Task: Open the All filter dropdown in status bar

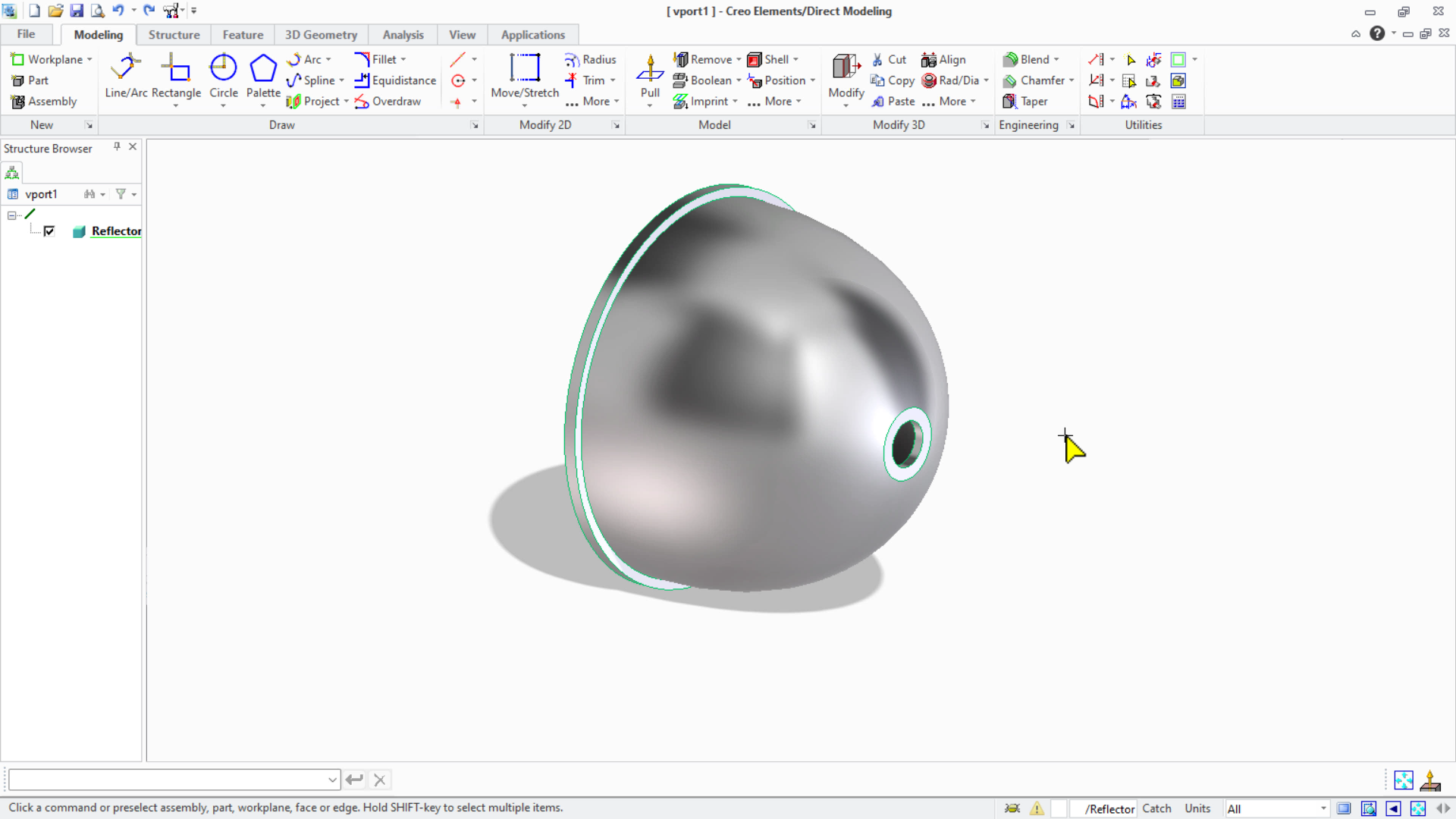Action: coord(1323,809)
